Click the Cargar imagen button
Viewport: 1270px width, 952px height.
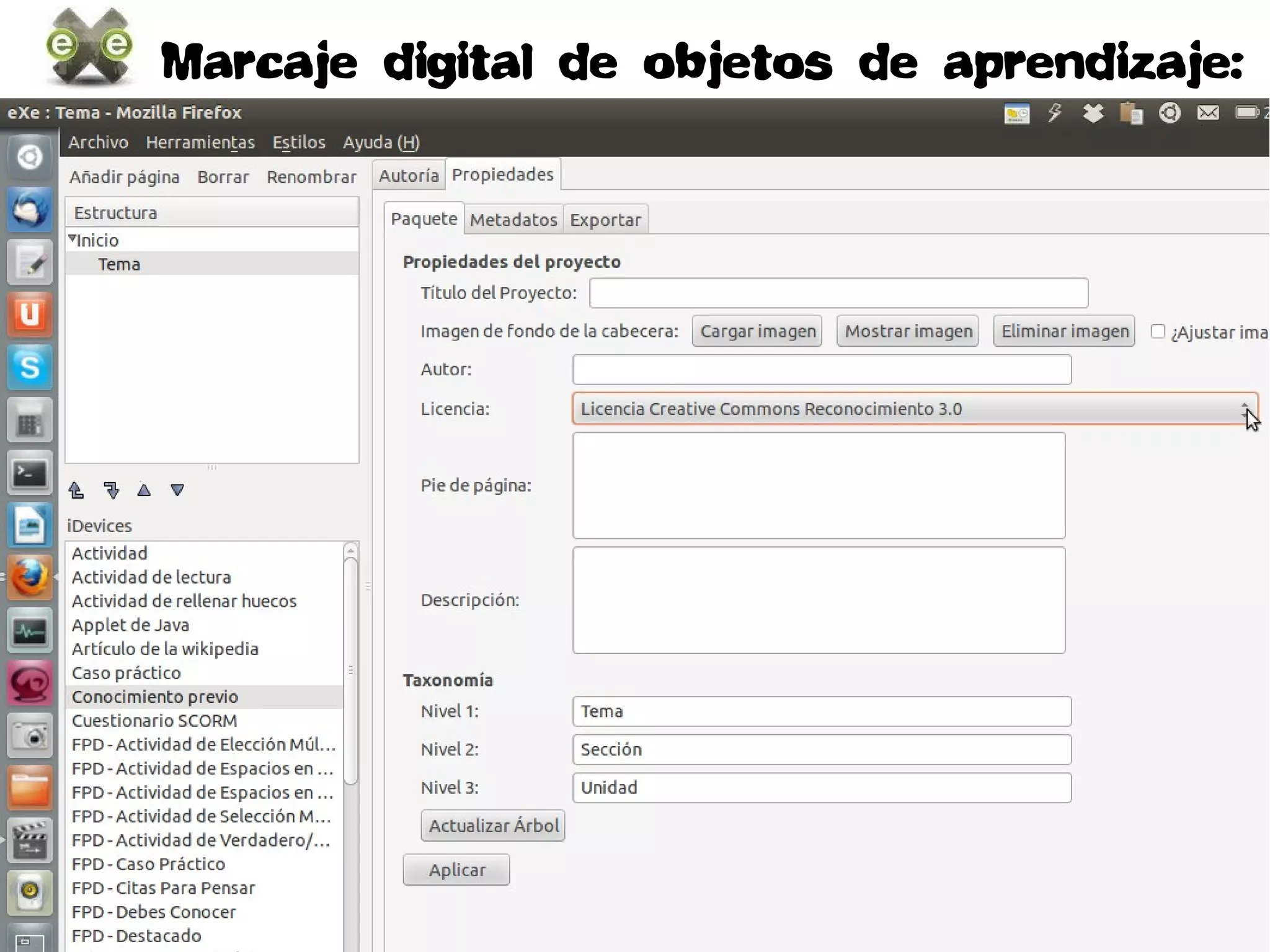tap(757, 331)
